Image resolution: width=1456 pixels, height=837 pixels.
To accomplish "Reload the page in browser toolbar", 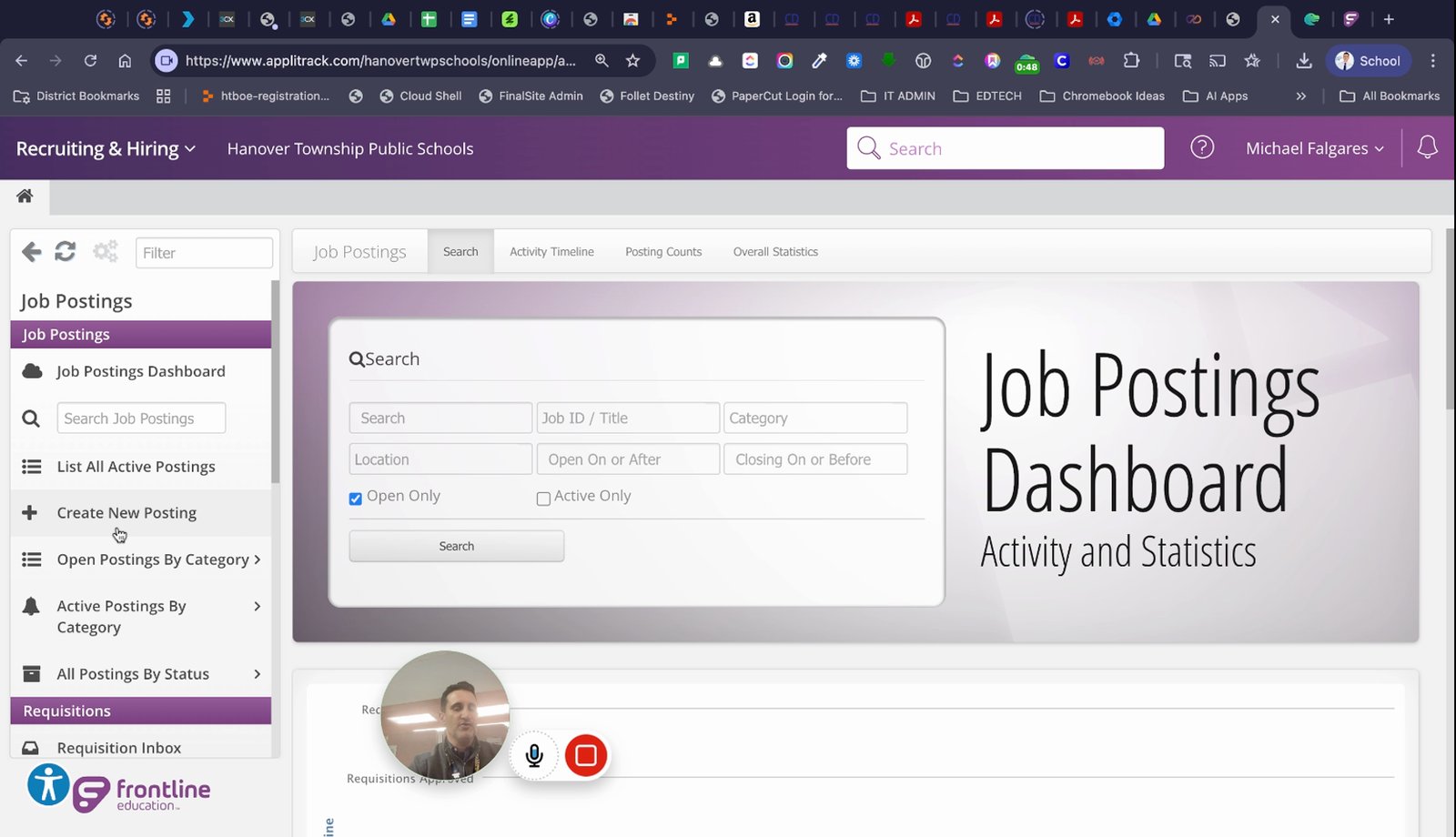I will point(90,61).
